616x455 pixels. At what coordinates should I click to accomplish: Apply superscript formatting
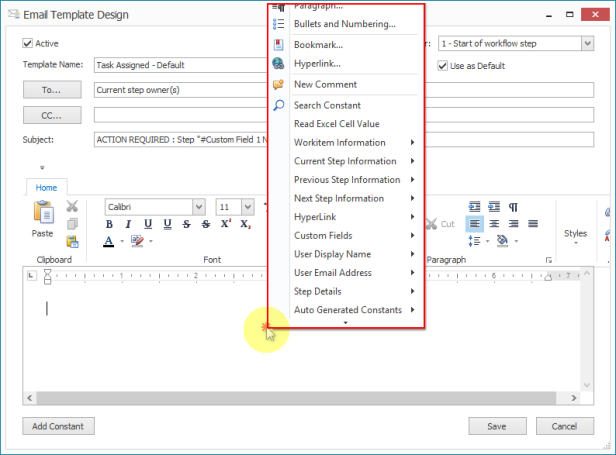[225, 224]
